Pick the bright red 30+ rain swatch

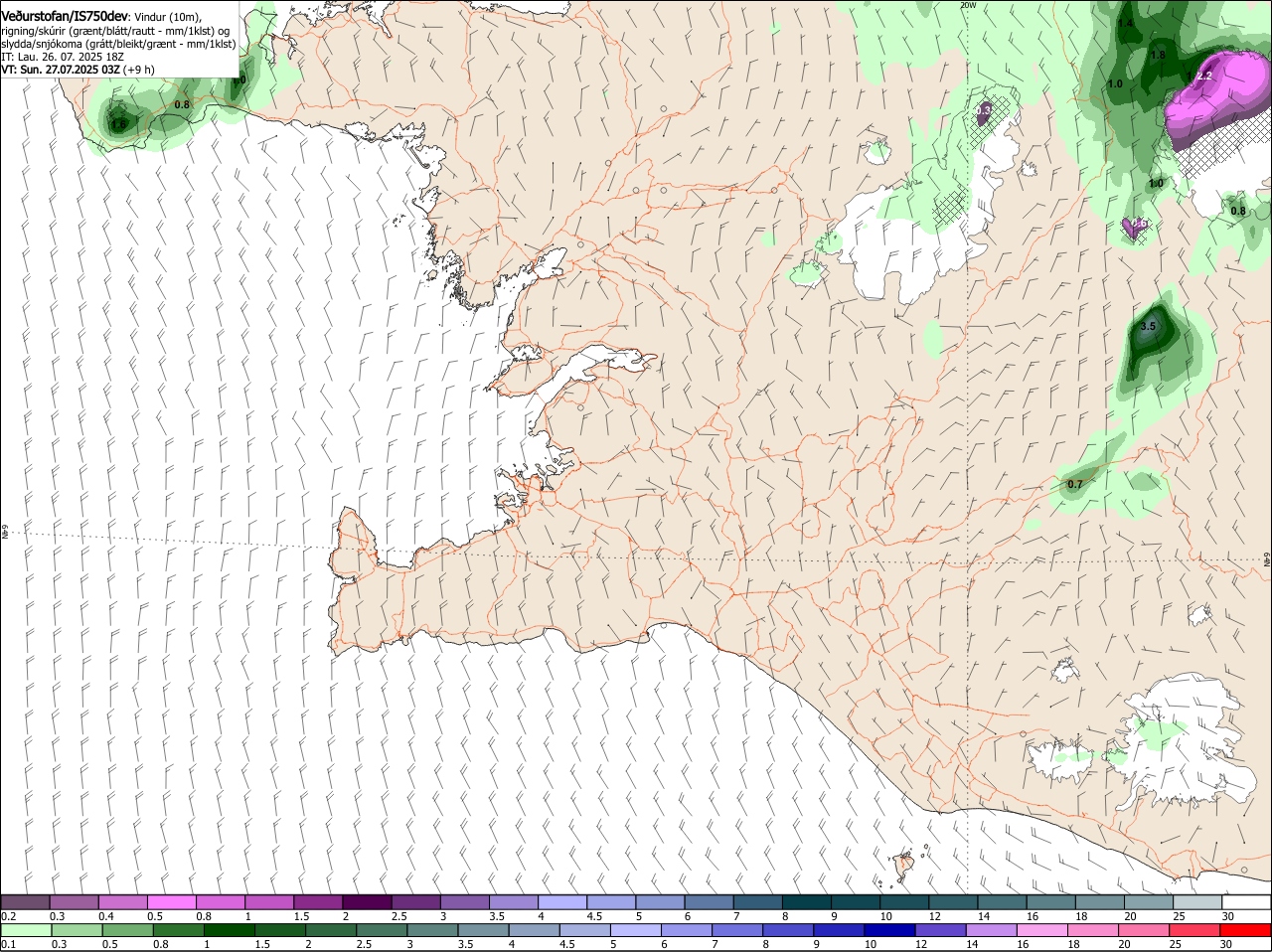tap(1245, 930)
